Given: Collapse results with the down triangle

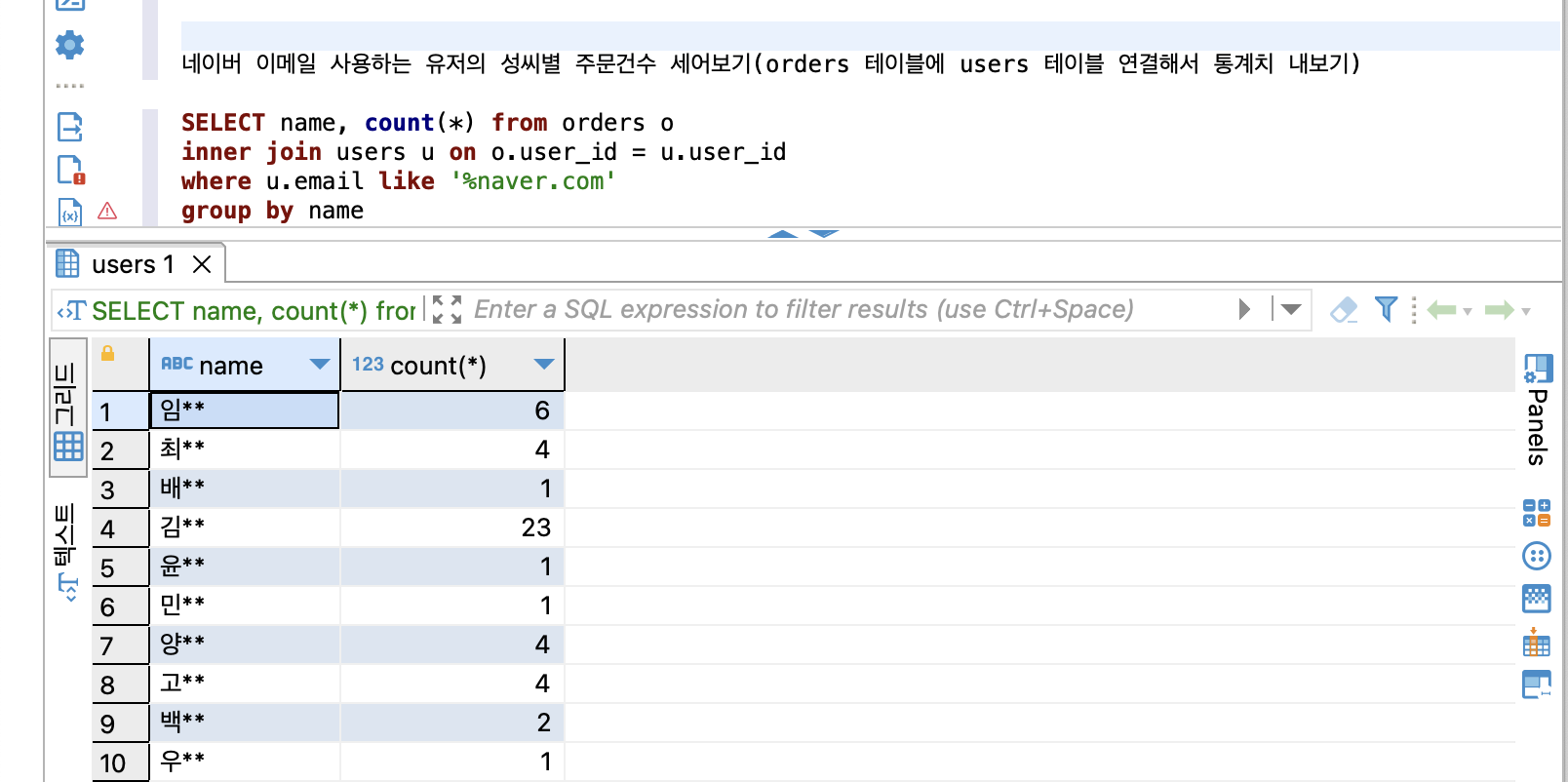Looking at the screenshot, I should (824, 234).
